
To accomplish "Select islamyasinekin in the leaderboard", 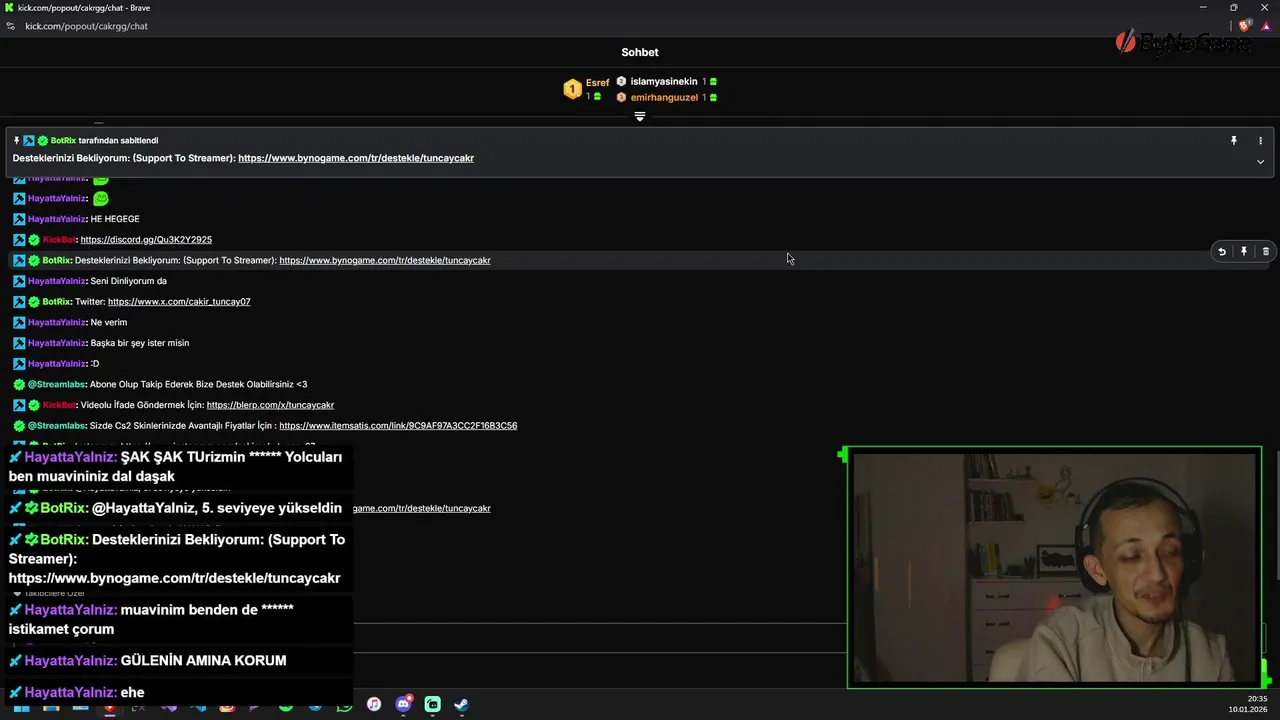I will 664,82.
